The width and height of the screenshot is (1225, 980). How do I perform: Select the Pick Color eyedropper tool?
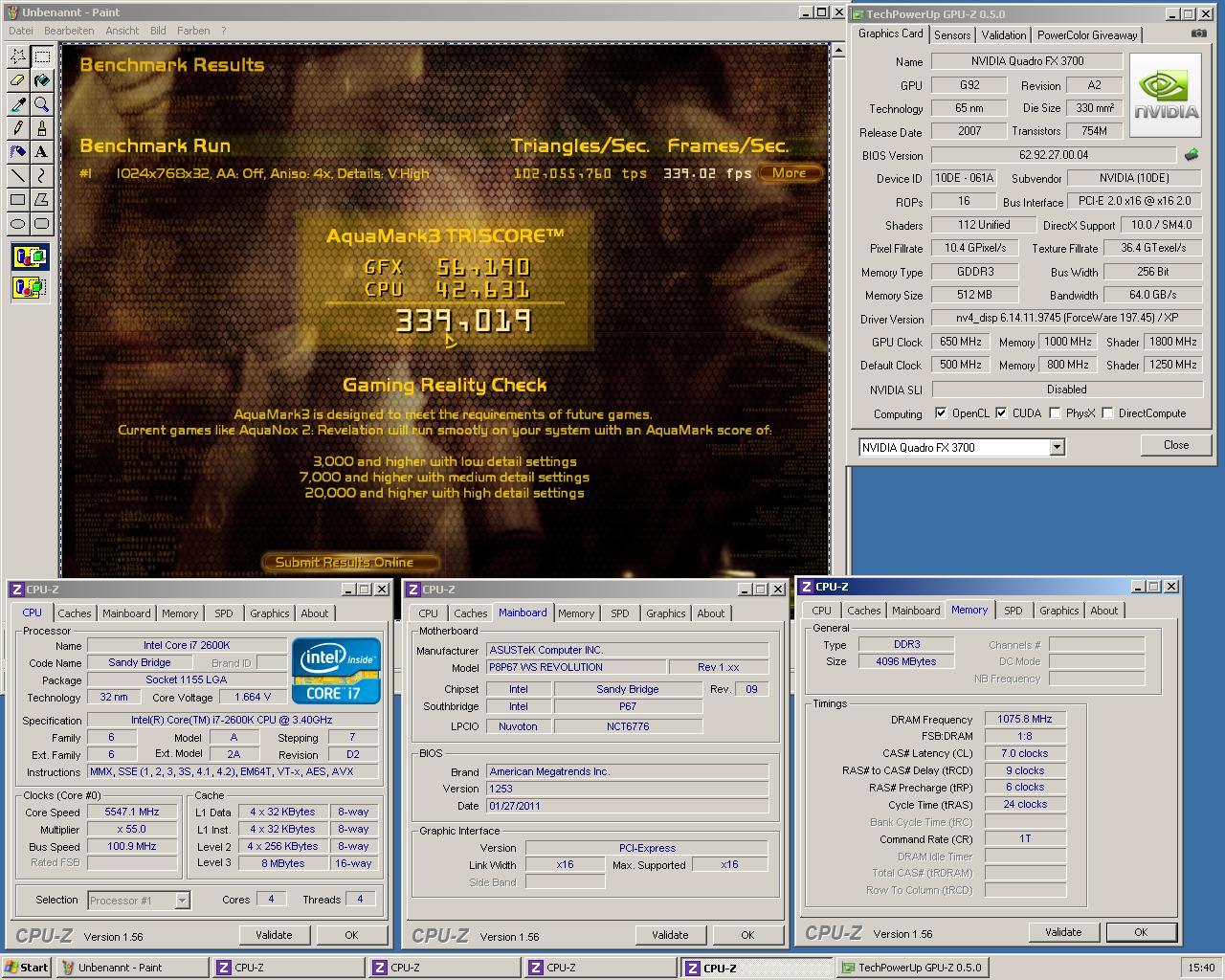tap(17, 104)
